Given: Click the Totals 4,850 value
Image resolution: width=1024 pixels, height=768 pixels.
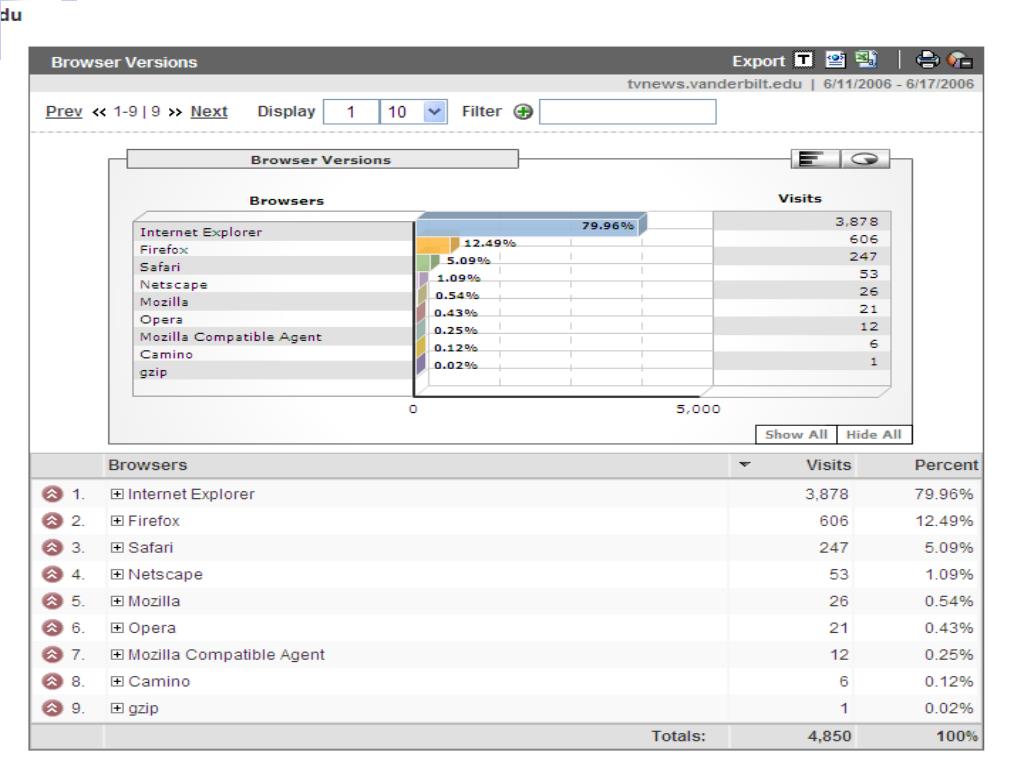Looking at the screenshot, I should pos(829,736).
